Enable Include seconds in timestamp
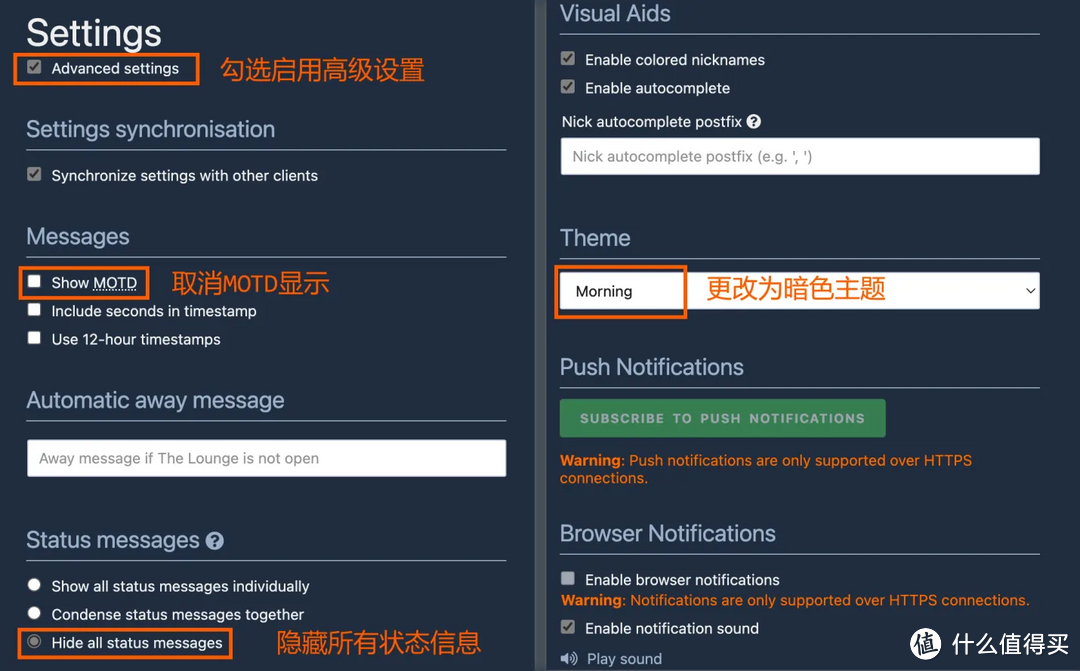 coord(34,310)
